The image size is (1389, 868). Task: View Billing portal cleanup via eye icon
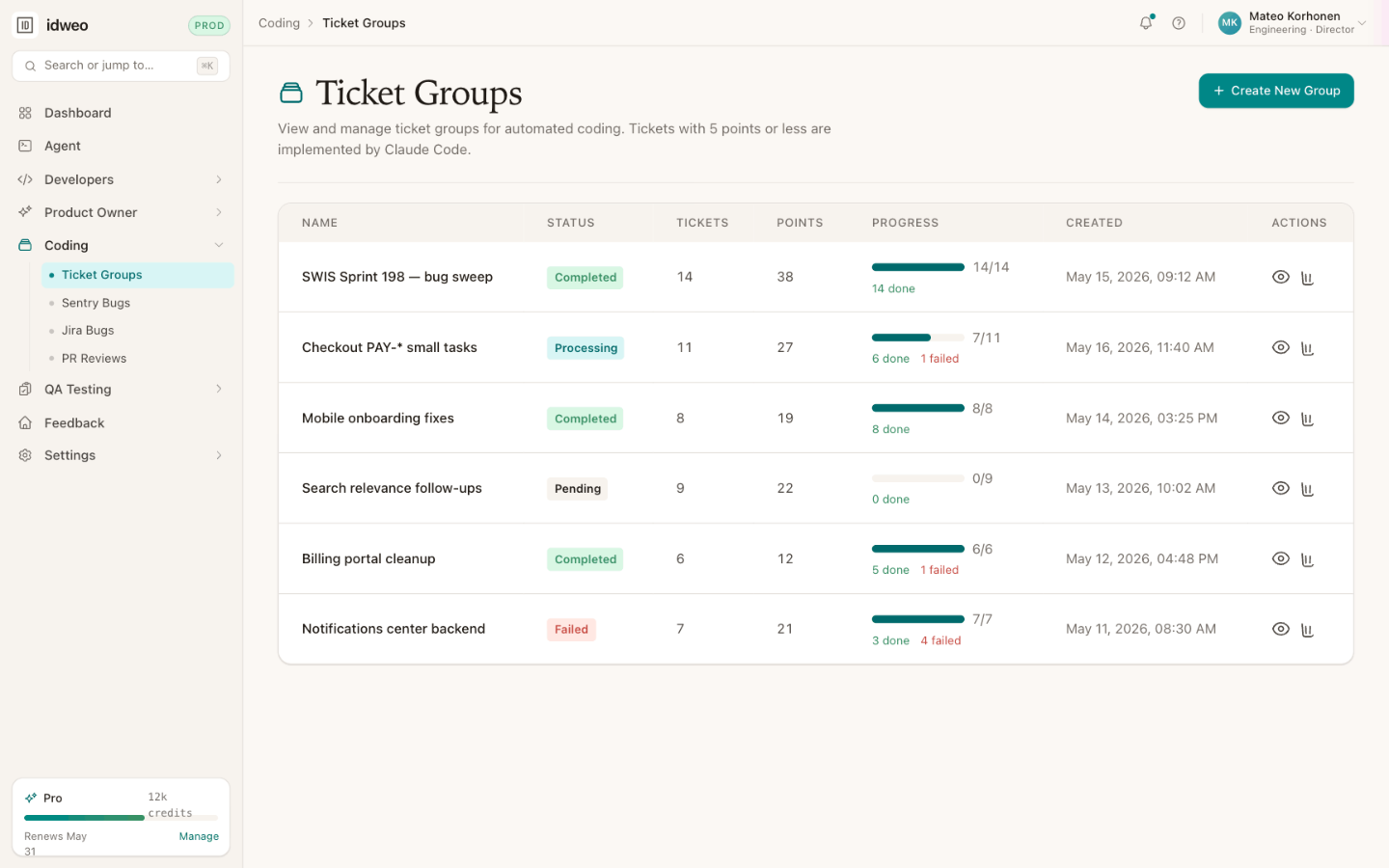(x=1281, y=558)
